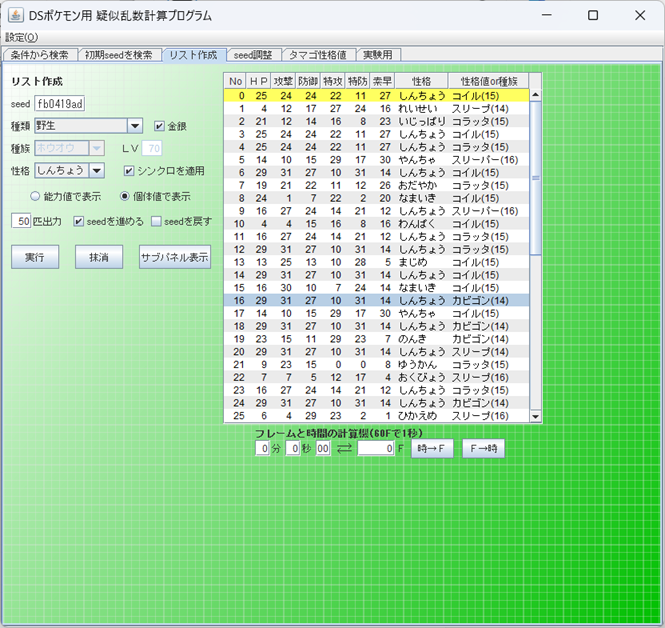Click the table scrollbar down arrow
The image size is (665, 628).
[535, 416]
